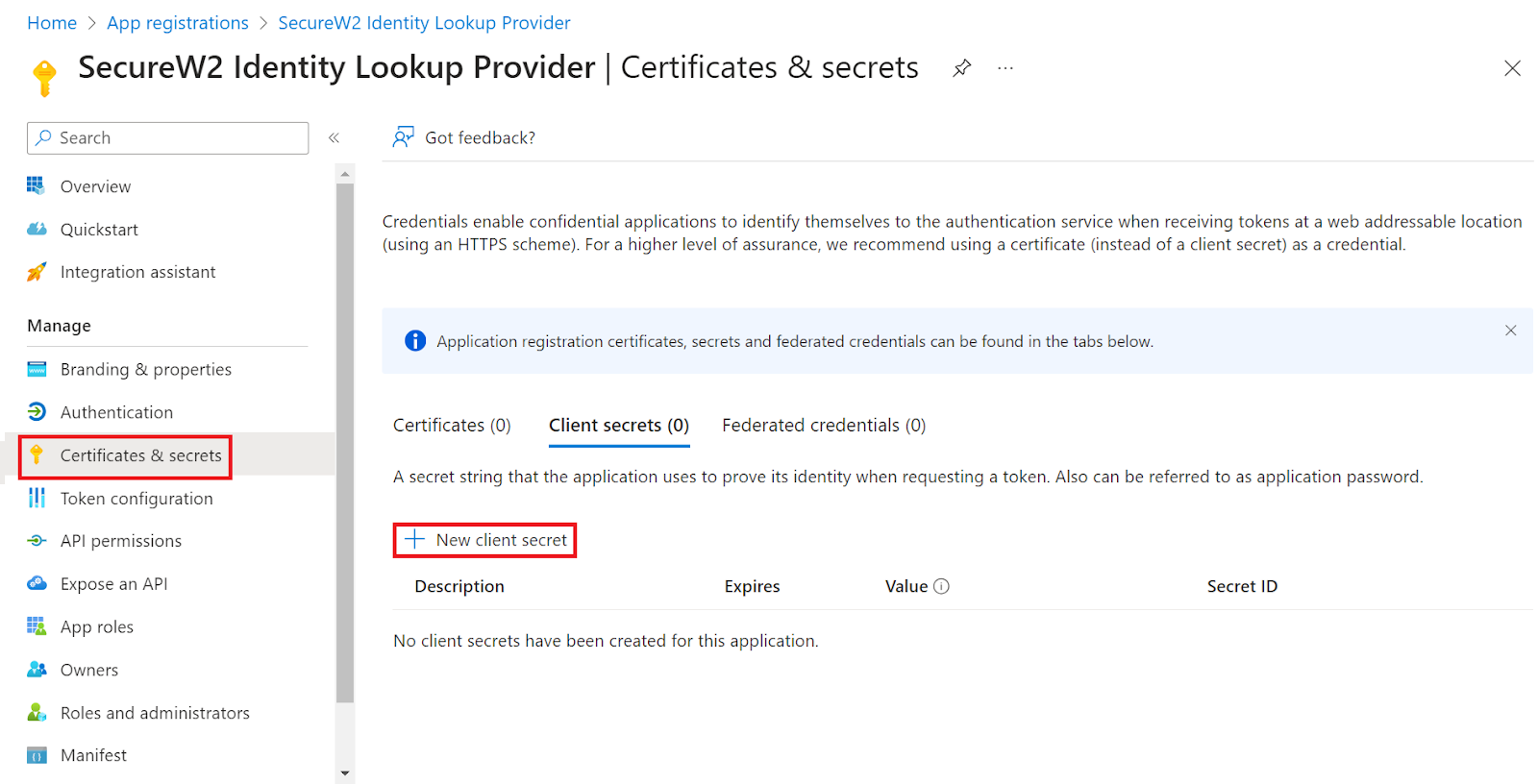Viewport: 1538px width, 784px height.
Task: Click the pin icon beside page title
Action: click(x=961, y=68)
